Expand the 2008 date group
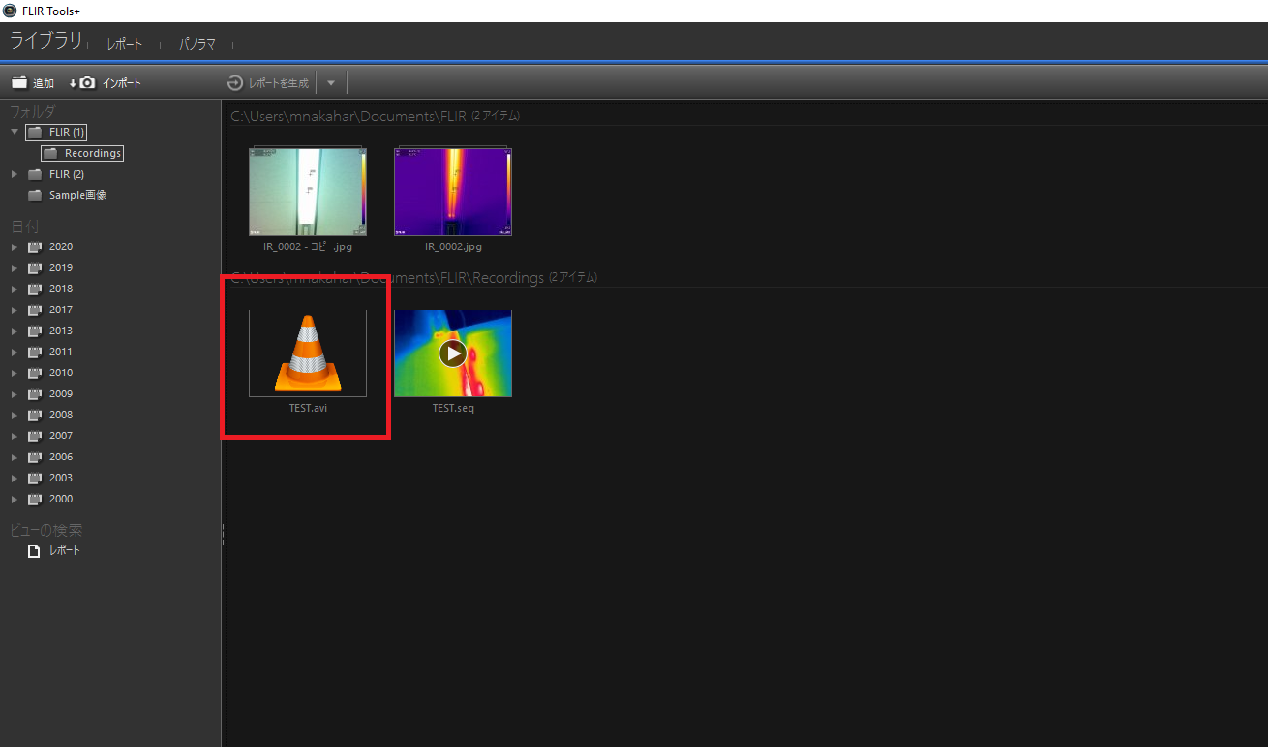The height and width of the screenshot is (747, 1268). pos(16,414)
